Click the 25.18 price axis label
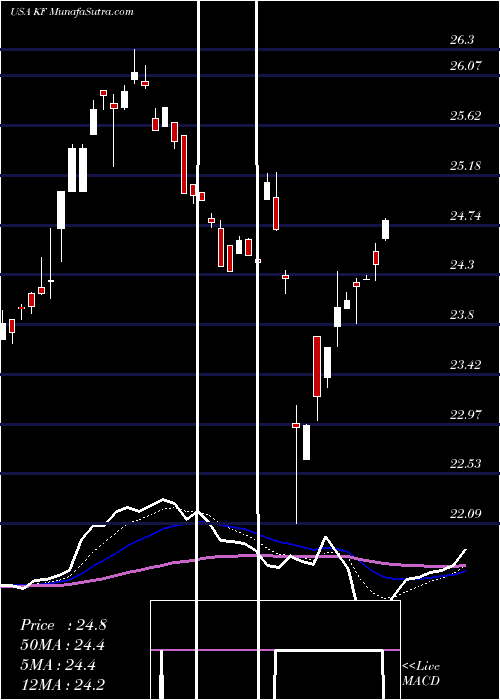Viewport: 500px width, 700px height. coord(466,166)
